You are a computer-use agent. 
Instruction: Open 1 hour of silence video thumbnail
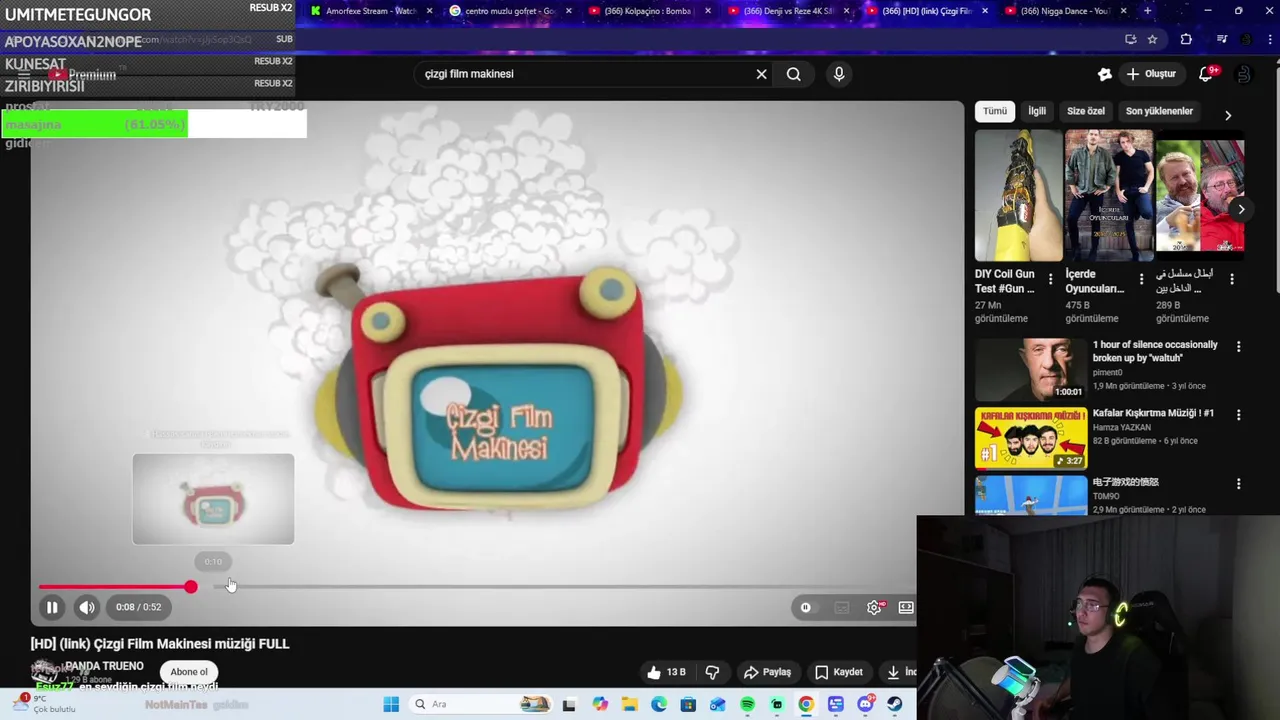coord(1031,370)
